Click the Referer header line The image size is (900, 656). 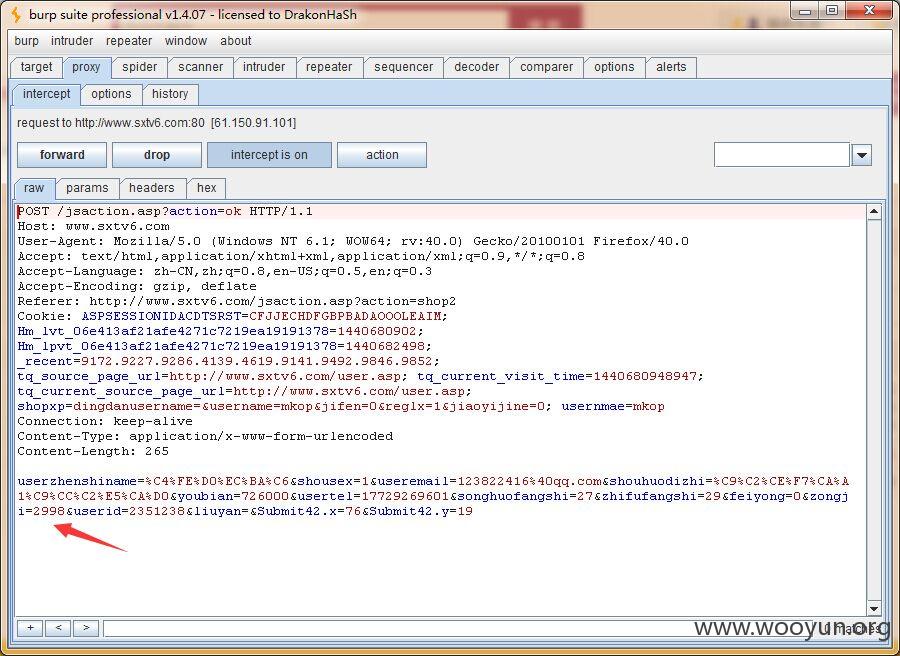(236, 301)
